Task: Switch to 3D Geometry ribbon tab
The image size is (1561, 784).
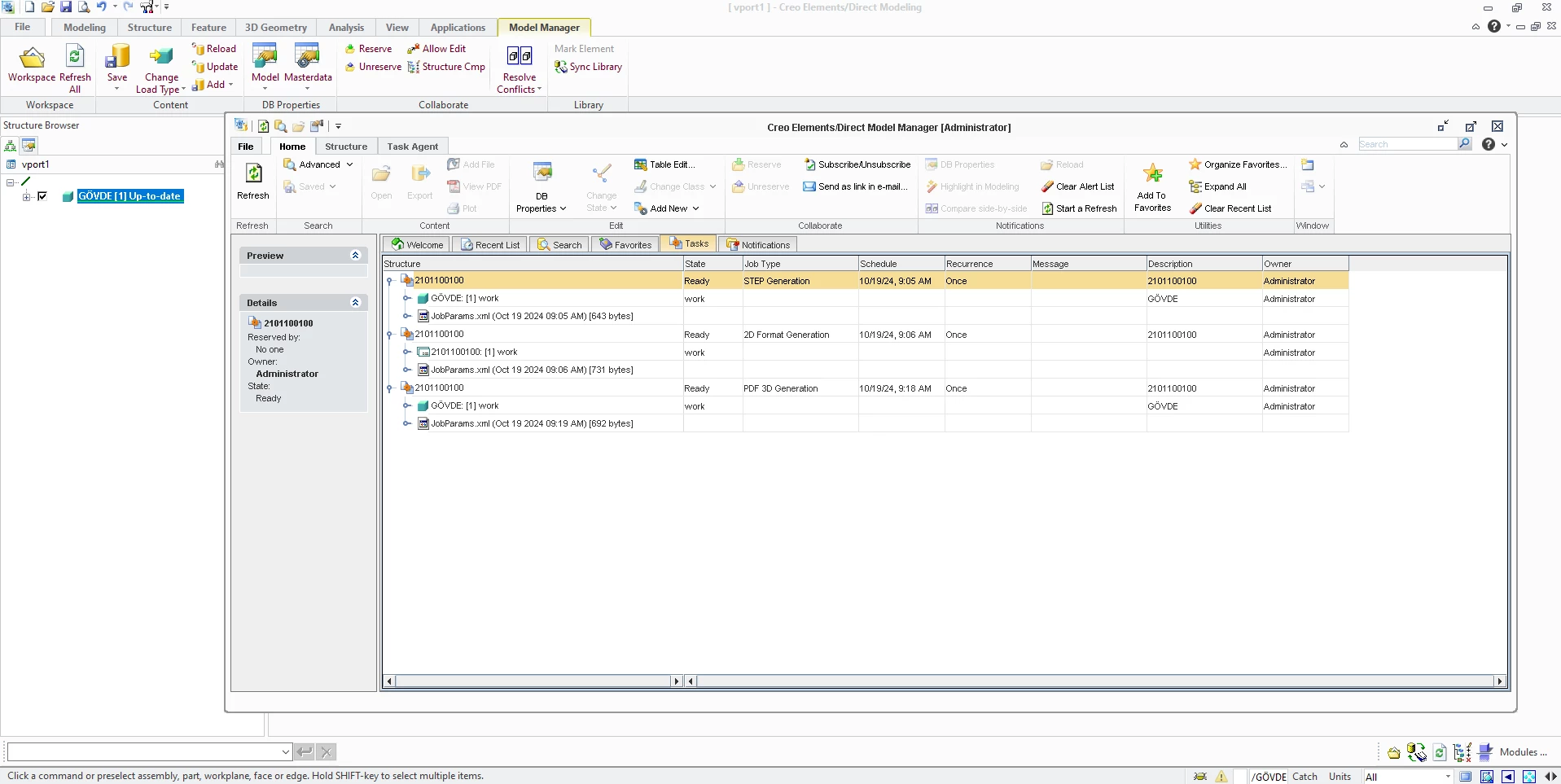Action: (x=276, y=28)
